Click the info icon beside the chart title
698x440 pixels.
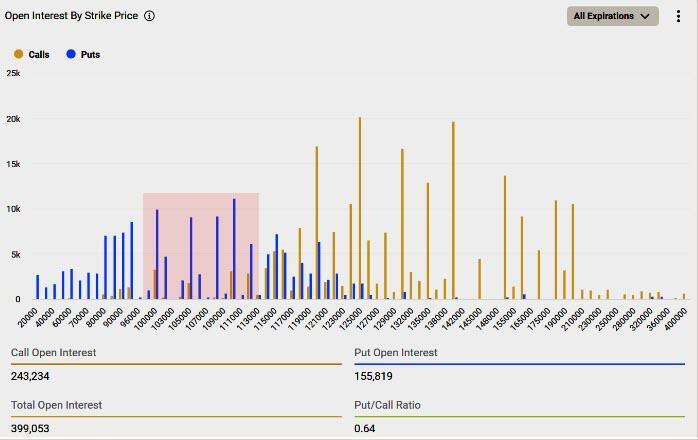(x=149, y=16)
